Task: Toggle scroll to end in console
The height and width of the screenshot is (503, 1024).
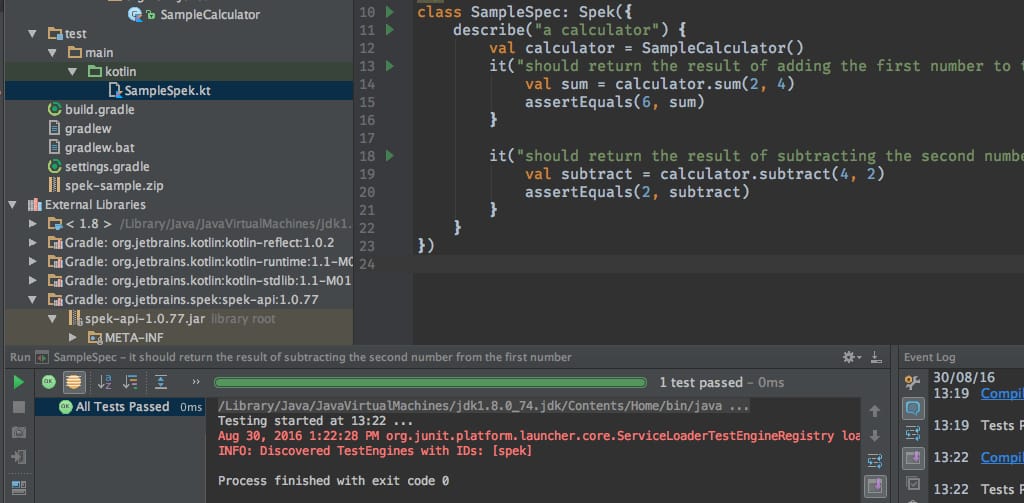Action: (x=876, y=486)
